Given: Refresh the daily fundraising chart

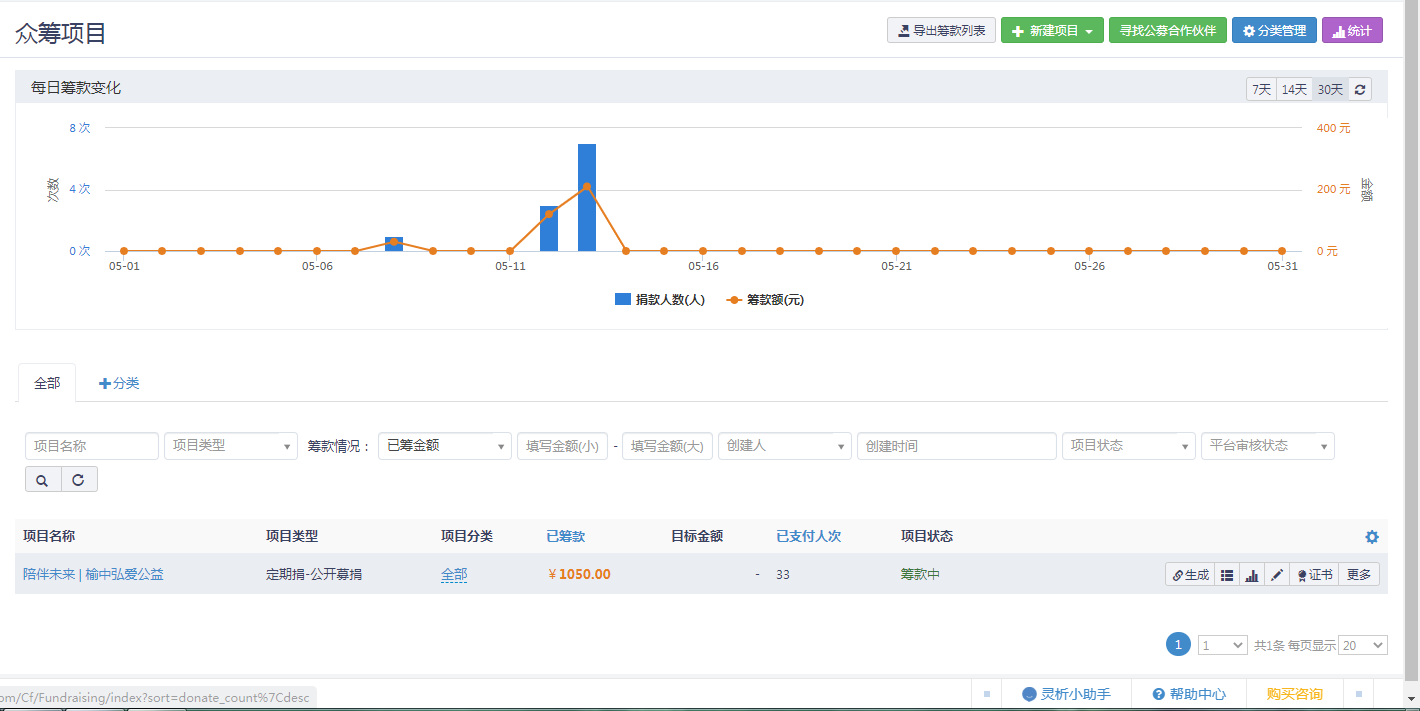Looking at the screenshot, I should 1359,90.
